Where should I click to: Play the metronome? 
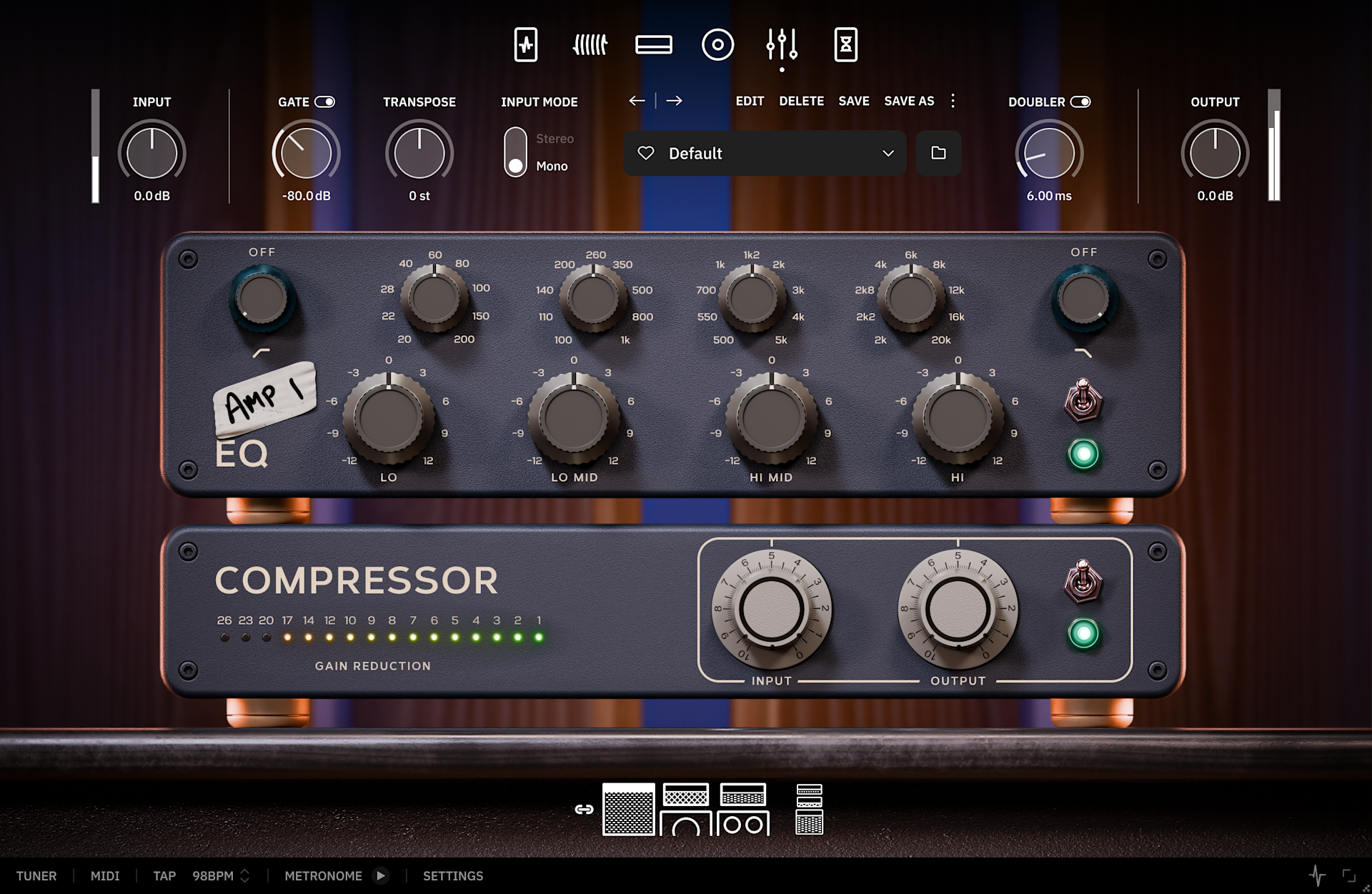(381, 875)
